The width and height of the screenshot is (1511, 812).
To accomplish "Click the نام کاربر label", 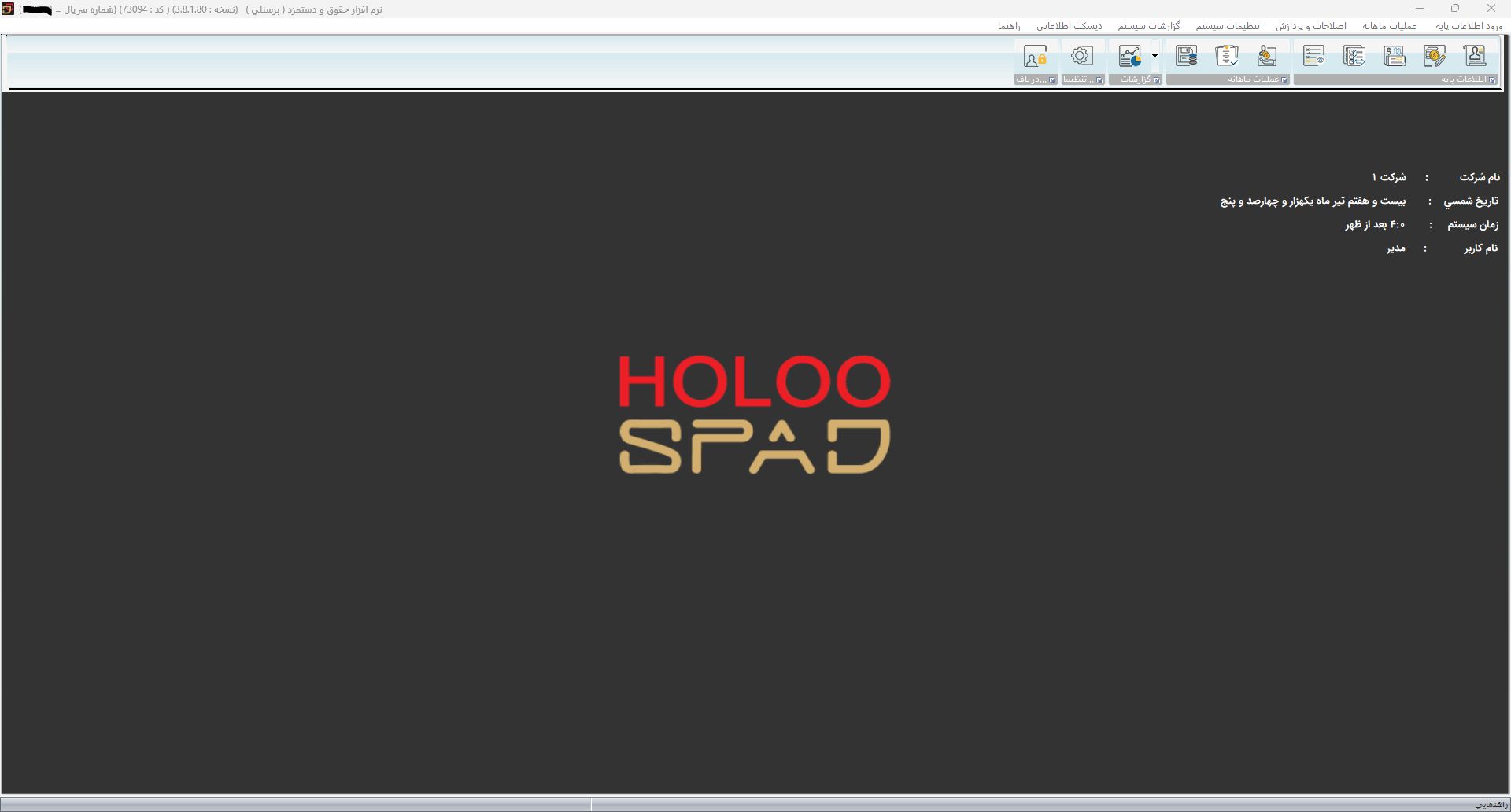I will 1481,248.
